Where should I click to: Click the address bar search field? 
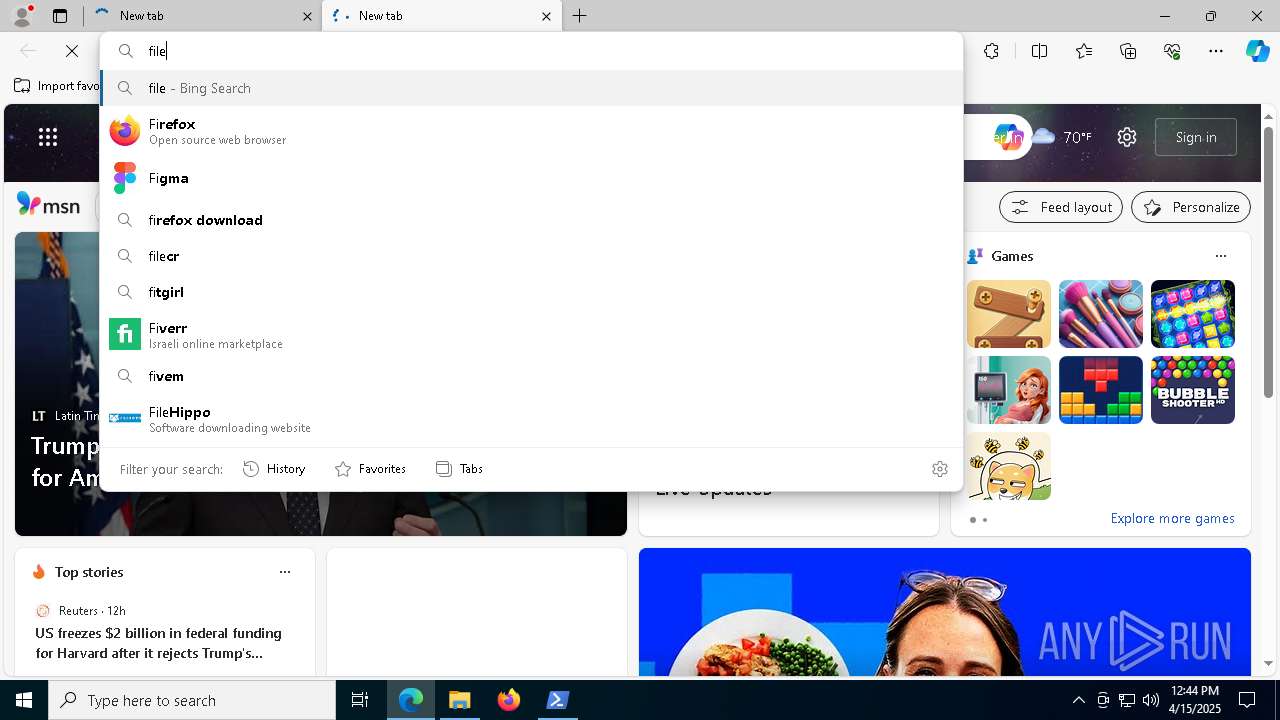[531, 51]
